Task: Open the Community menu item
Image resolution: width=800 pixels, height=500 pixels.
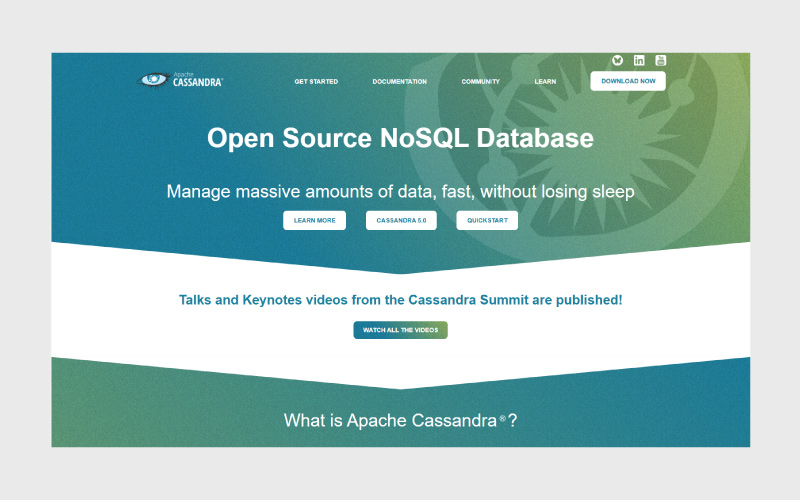Action: pos(481,82)
